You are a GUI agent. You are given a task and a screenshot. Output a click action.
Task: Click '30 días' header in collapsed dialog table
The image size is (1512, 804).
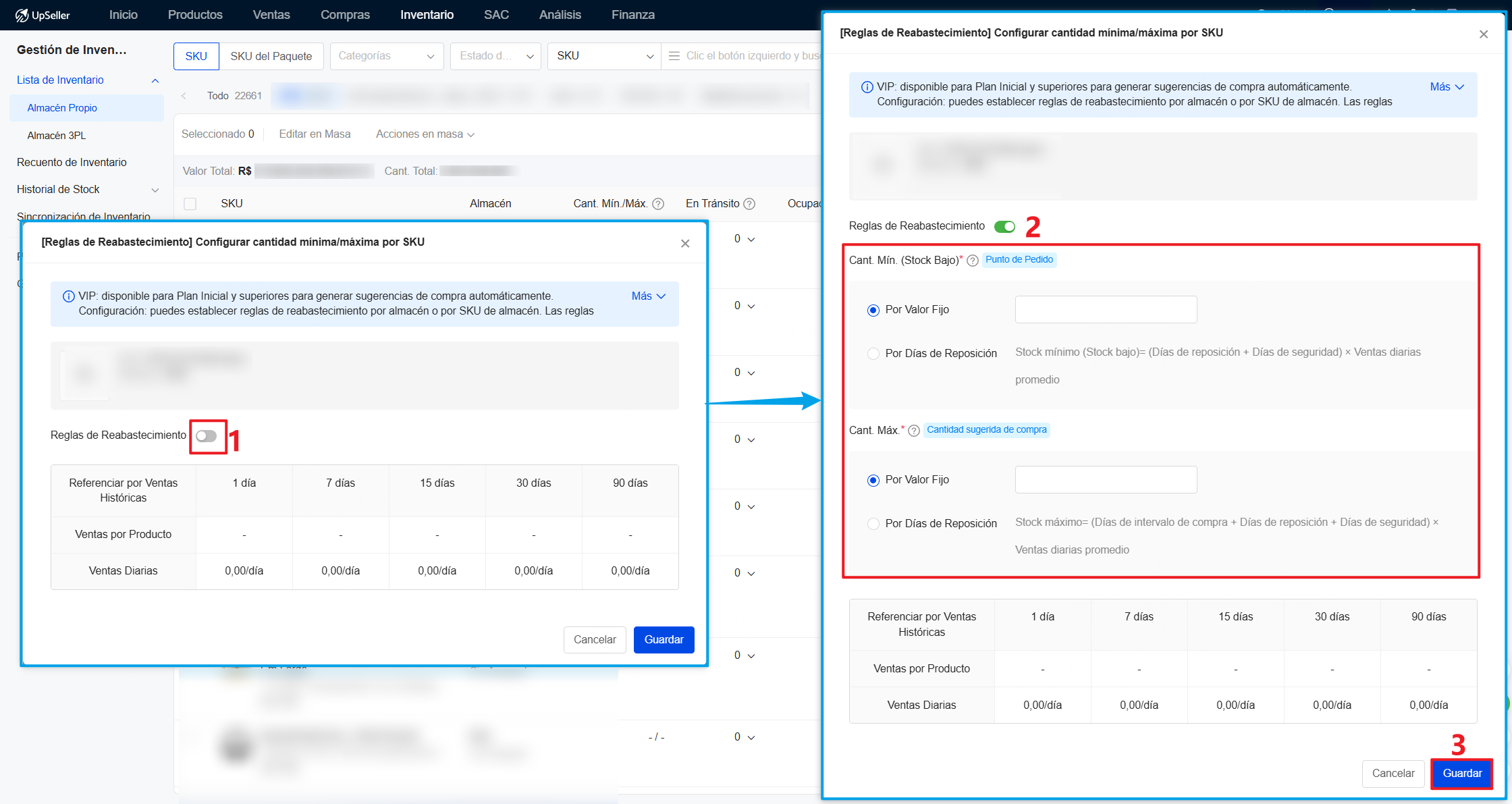533,483
